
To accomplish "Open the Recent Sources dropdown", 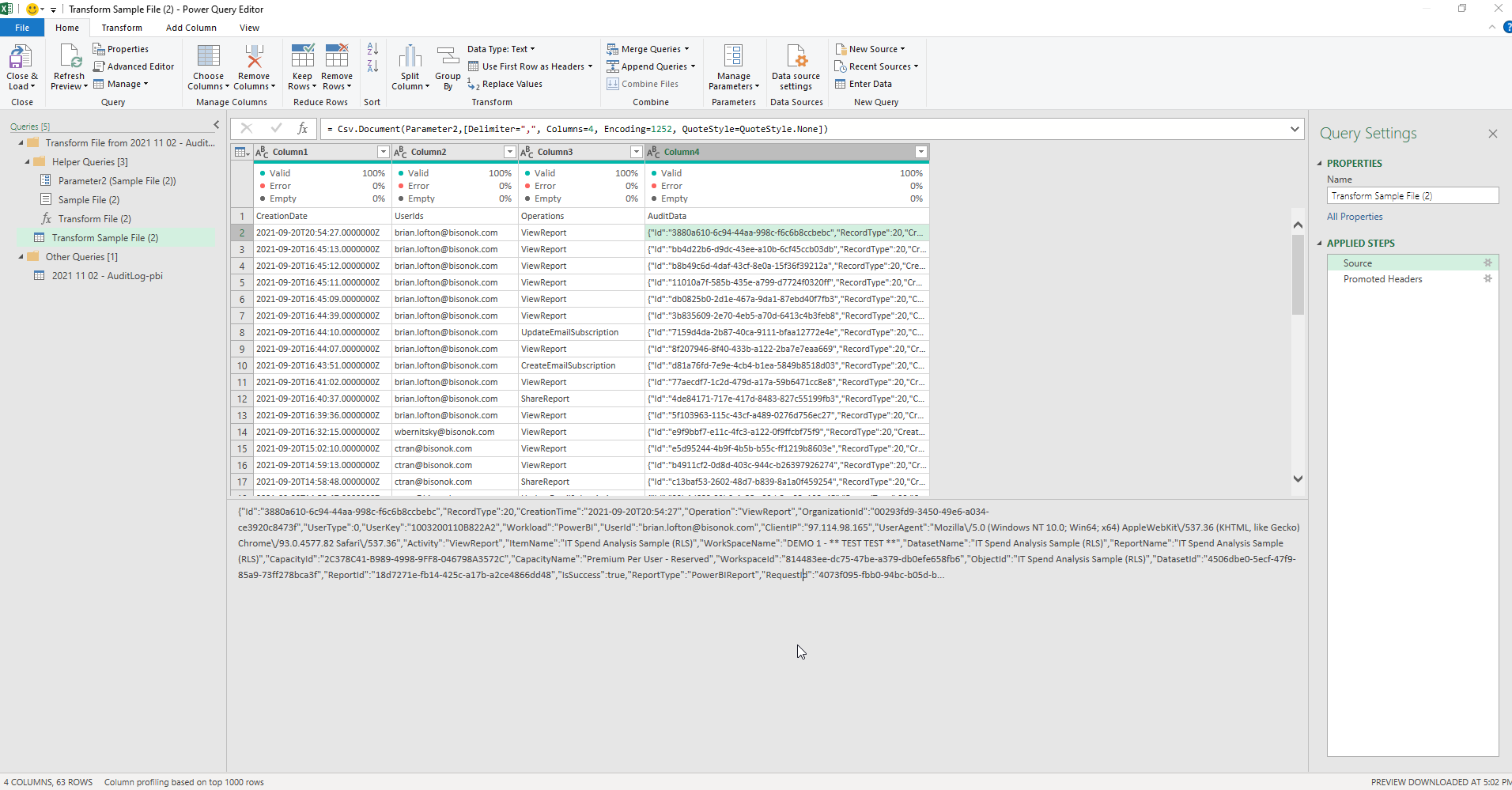I will click(877, 66).
